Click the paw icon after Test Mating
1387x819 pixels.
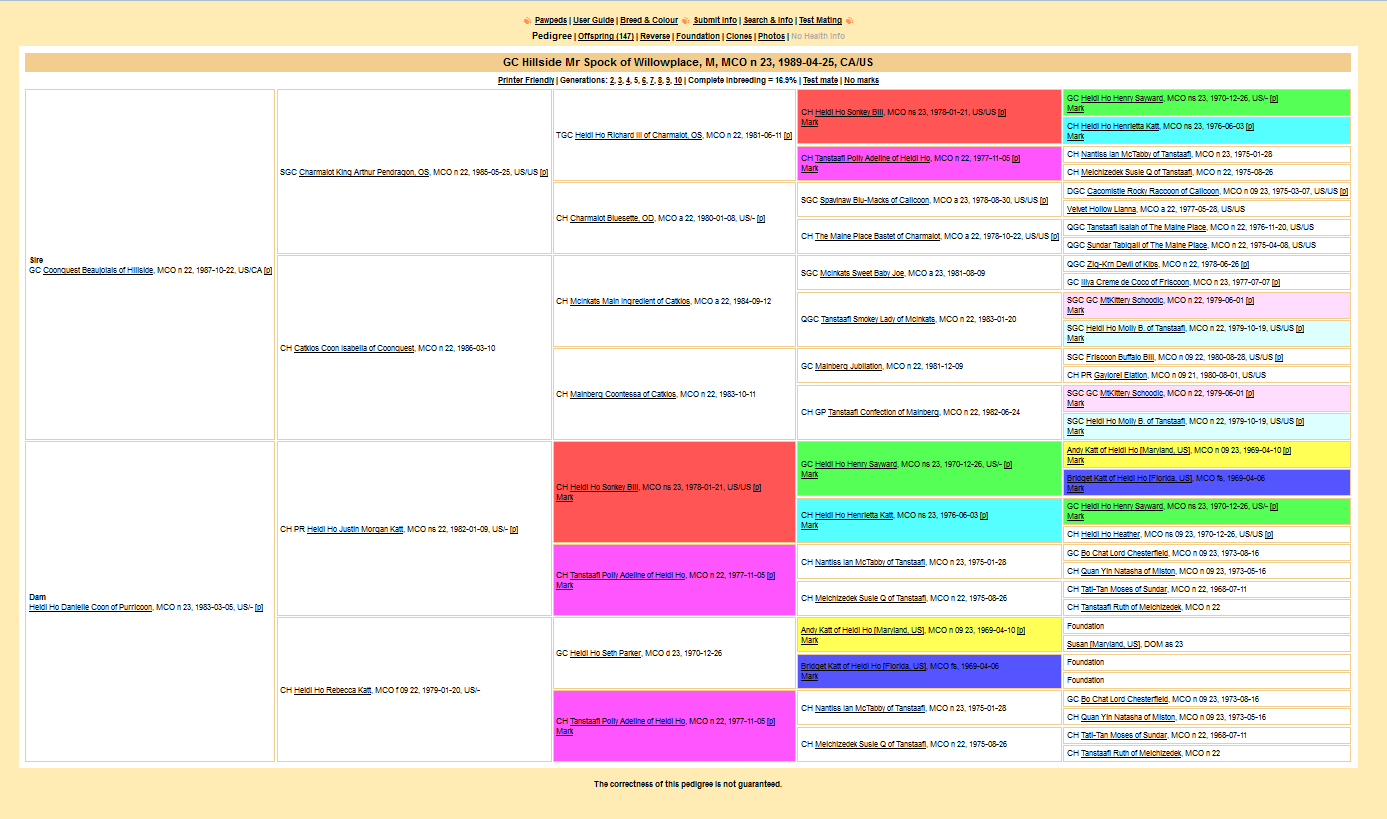click(849, 20)
